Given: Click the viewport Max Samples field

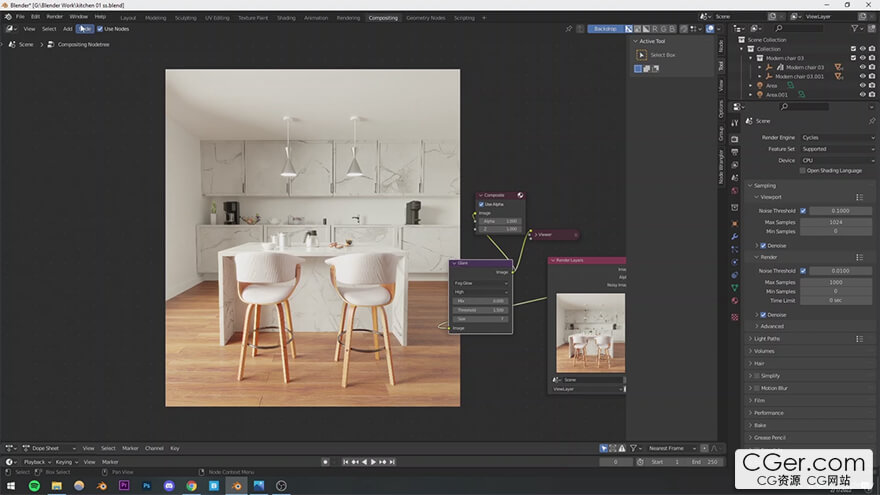Looking at the screenshot, I should pyautogui.click(x=836, y=222).
